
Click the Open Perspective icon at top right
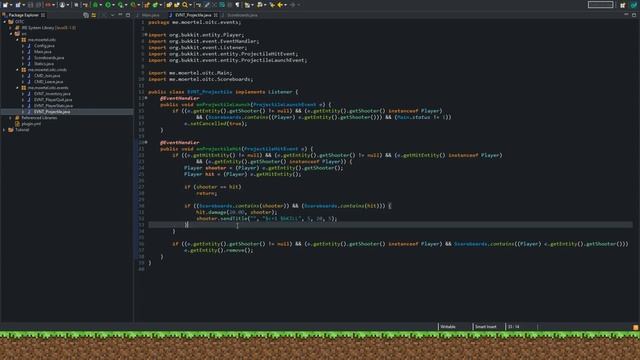tap(622, 5)
